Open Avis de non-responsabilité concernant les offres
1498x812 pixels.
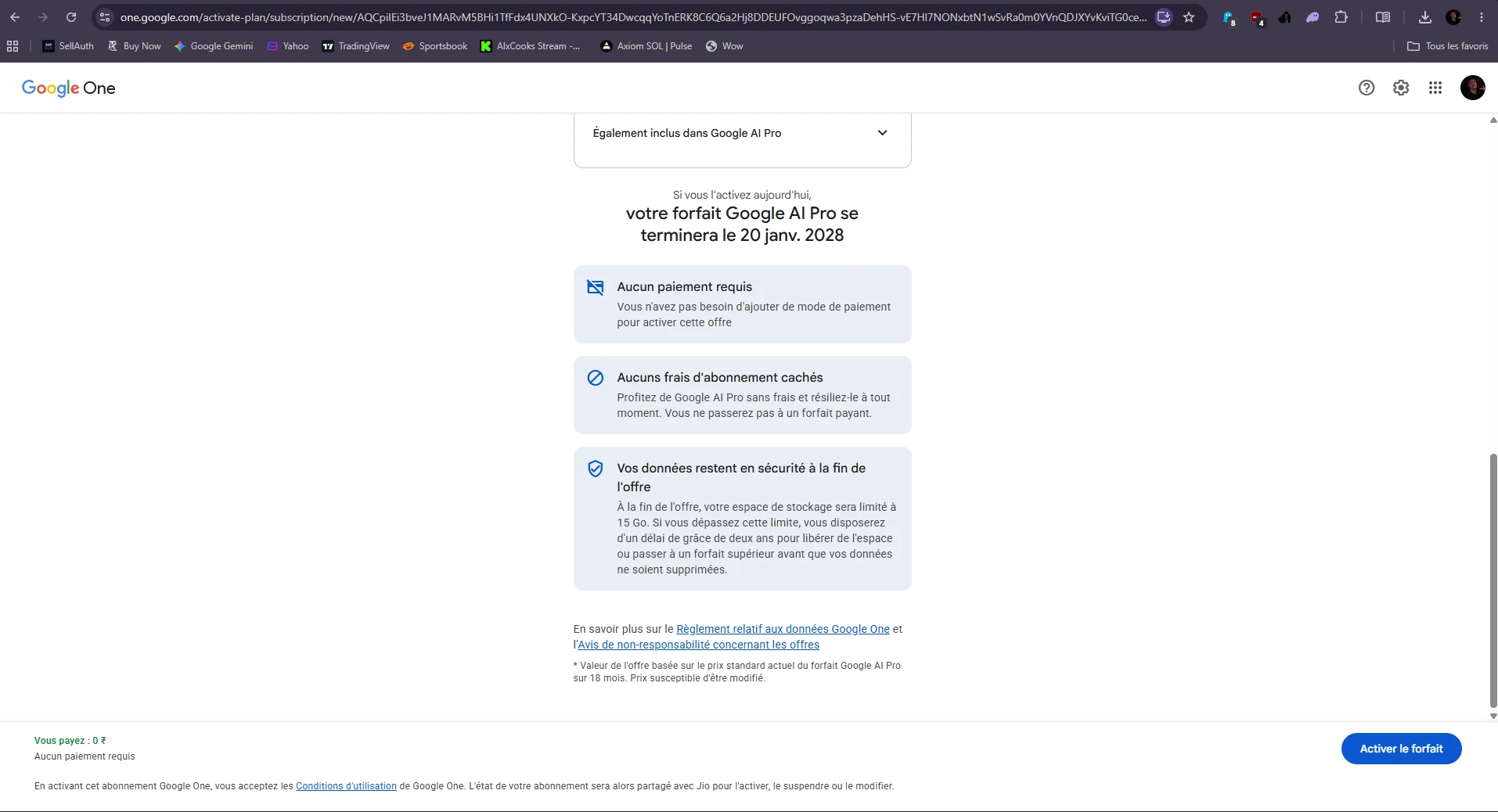(x=698, y=645)
